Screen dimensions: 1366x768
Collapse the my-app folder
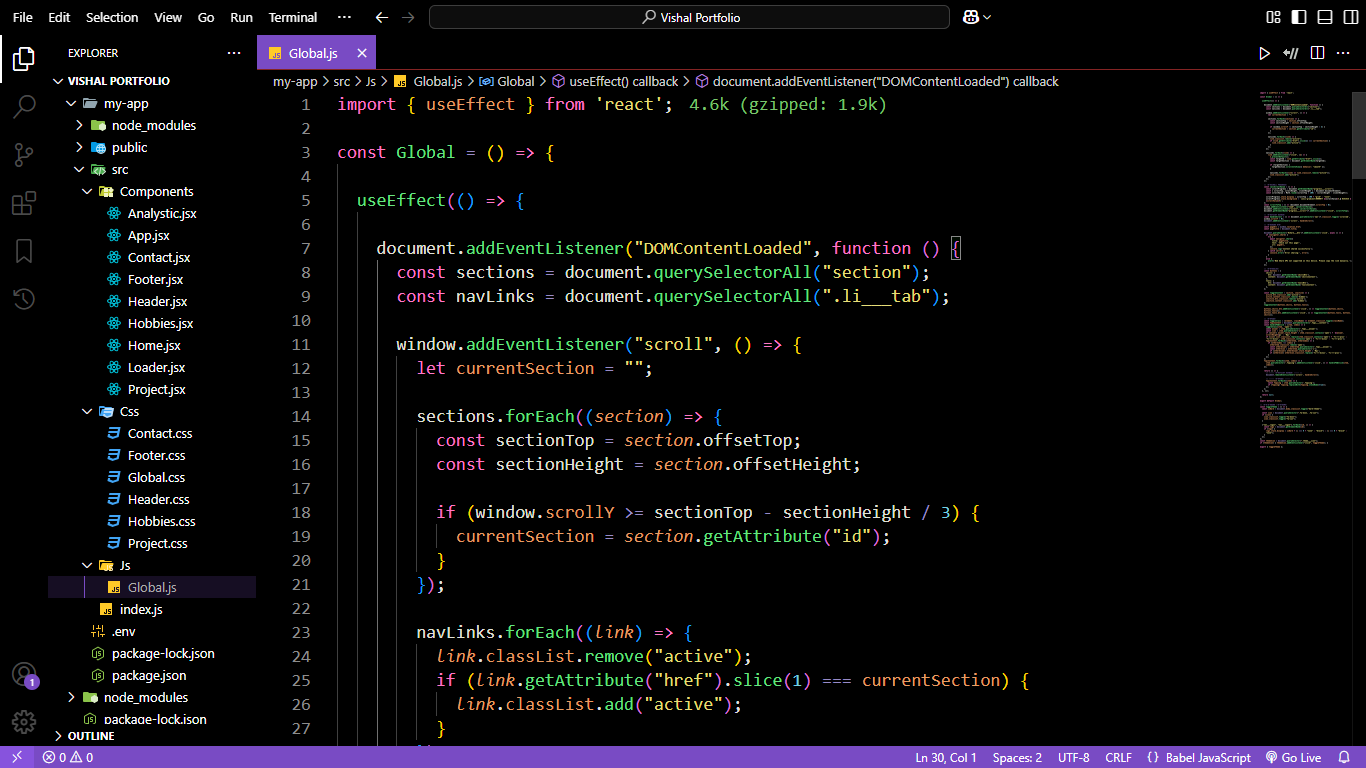coord(152,103)
